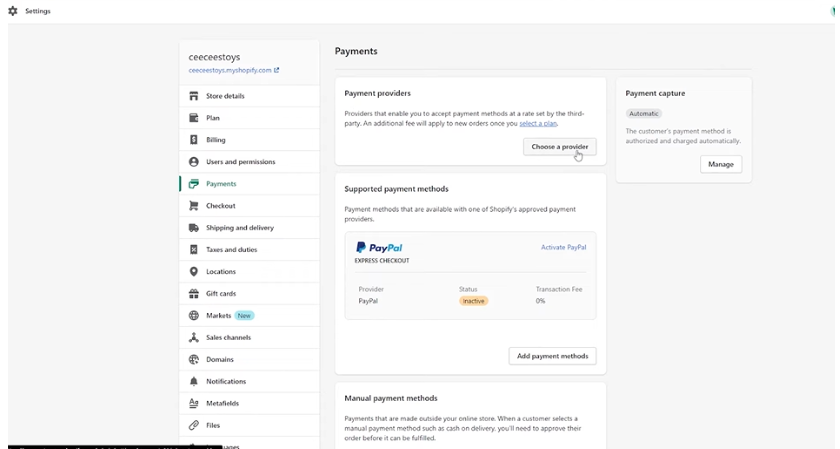Follow the select a plan link

(x=538, y=124)
